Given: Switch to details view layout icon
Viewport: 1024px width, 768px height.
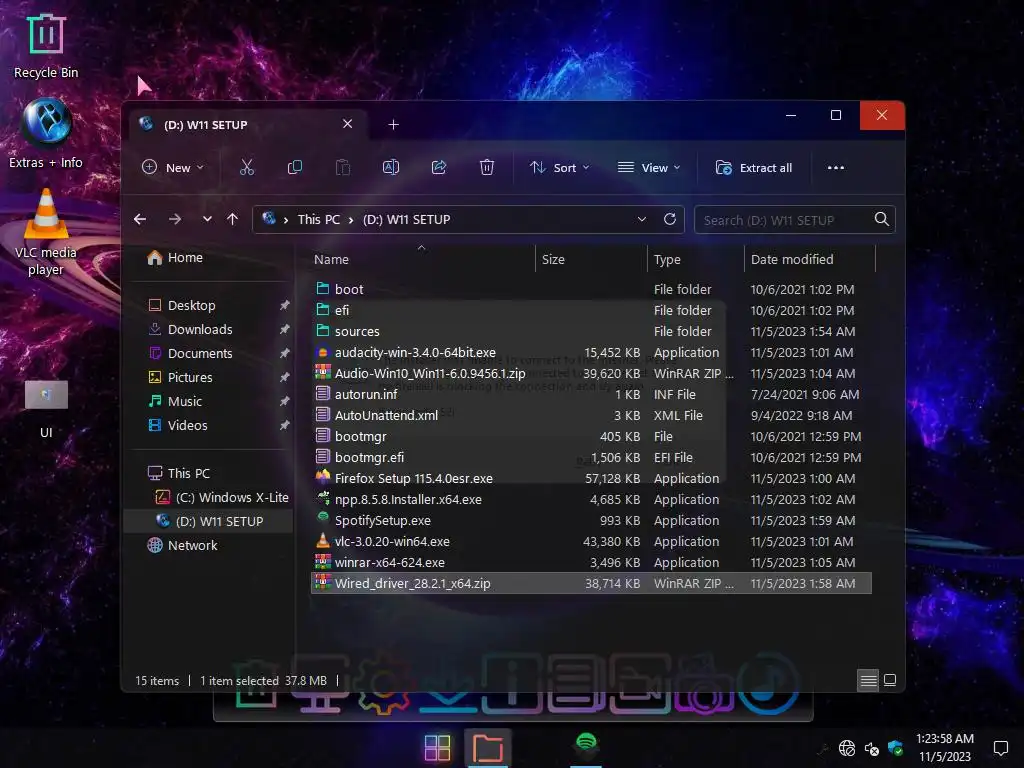Looking at the screenshot, I should pos(868,680).
